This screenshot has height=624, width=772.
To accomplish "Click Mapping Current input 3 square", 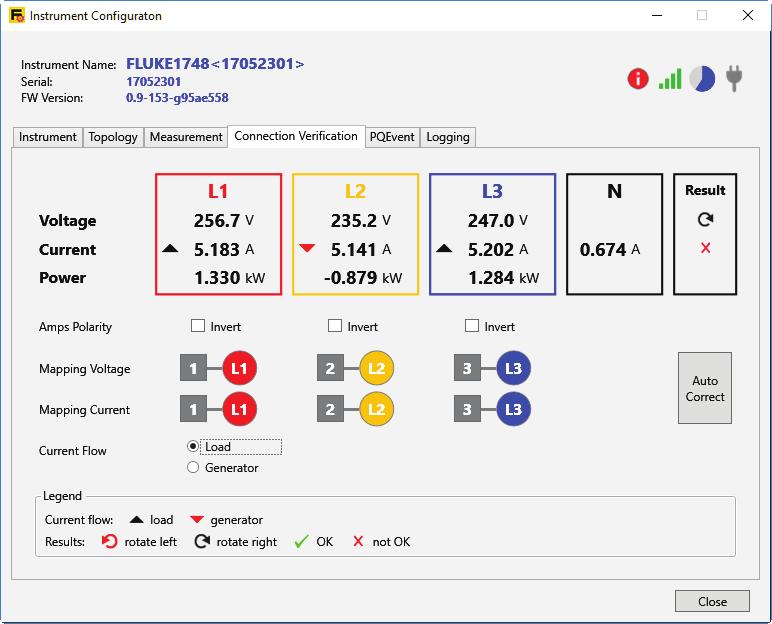I will pyautogui.click(x=467, y=409).
